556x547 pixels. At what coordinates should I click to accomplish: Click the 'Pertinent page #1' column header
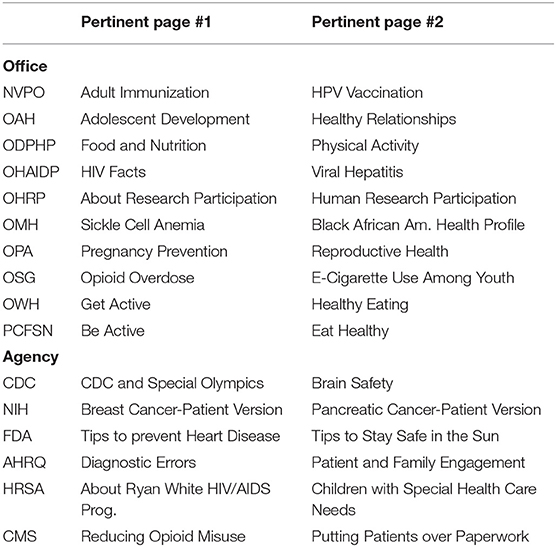[x=146, y=22]
